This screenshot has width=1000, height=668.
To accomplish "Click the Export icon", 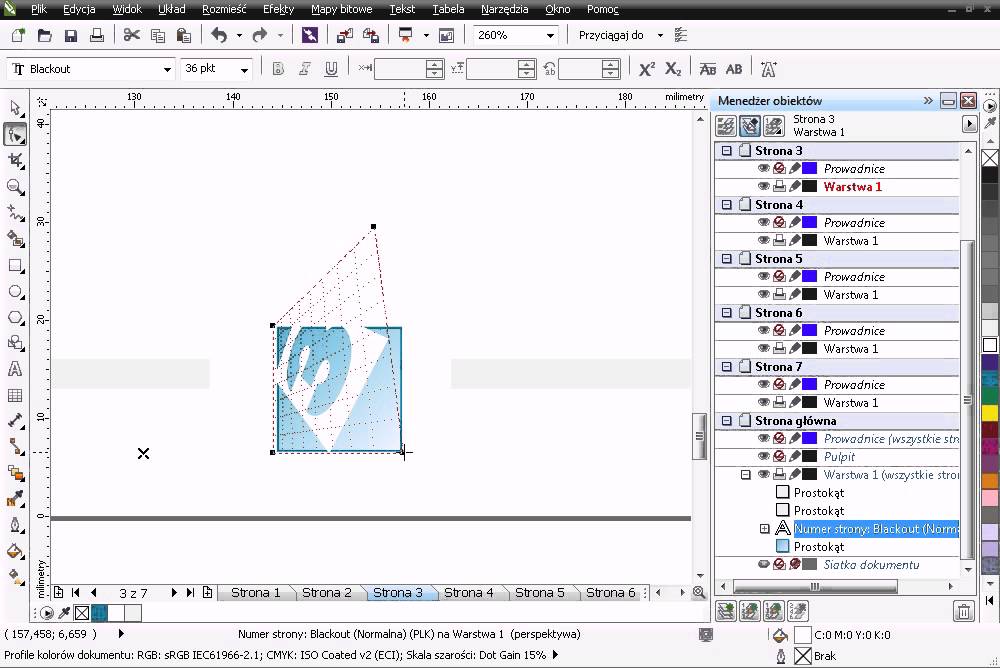I will 371,35.
